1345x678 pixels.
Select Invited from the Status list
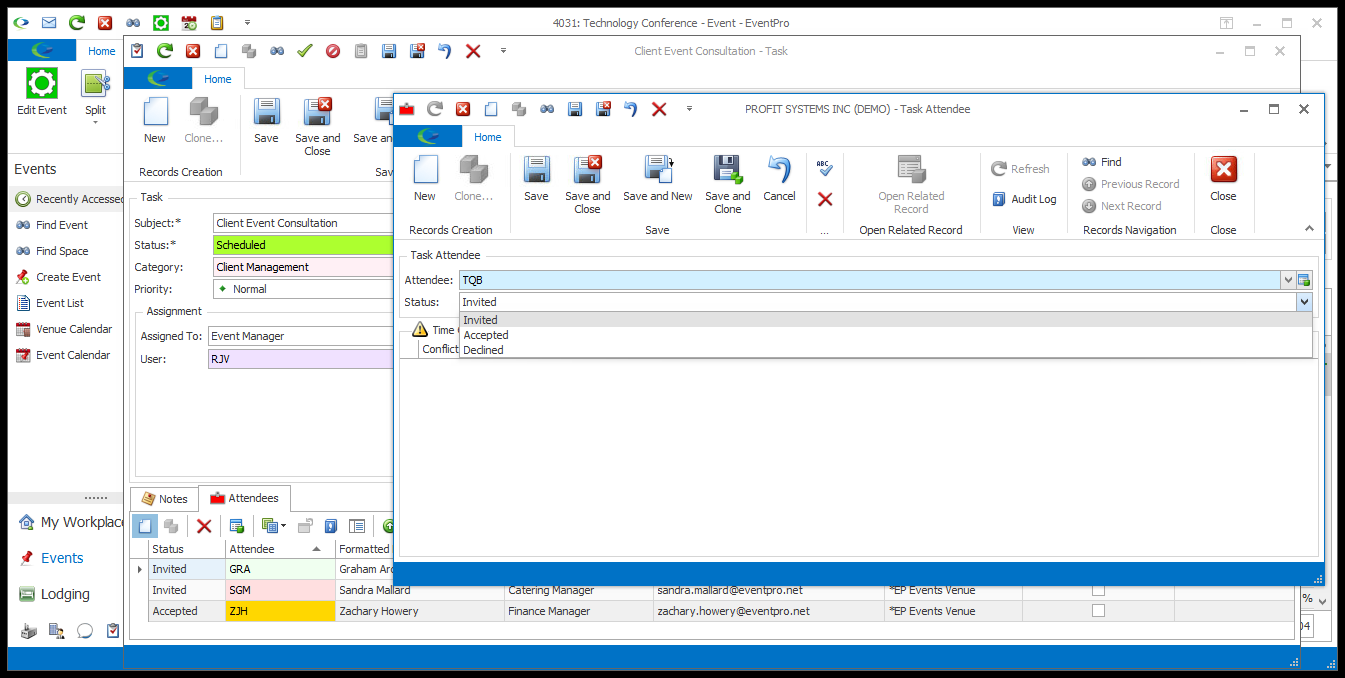(x=885, y=320)
